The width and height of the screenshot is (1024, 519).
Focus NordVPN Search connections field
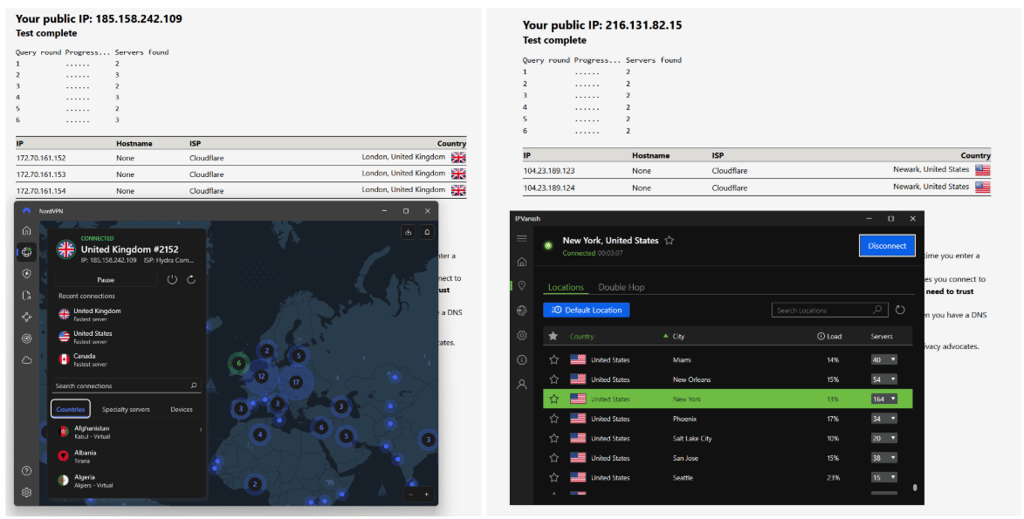click(x=127, y=386)
